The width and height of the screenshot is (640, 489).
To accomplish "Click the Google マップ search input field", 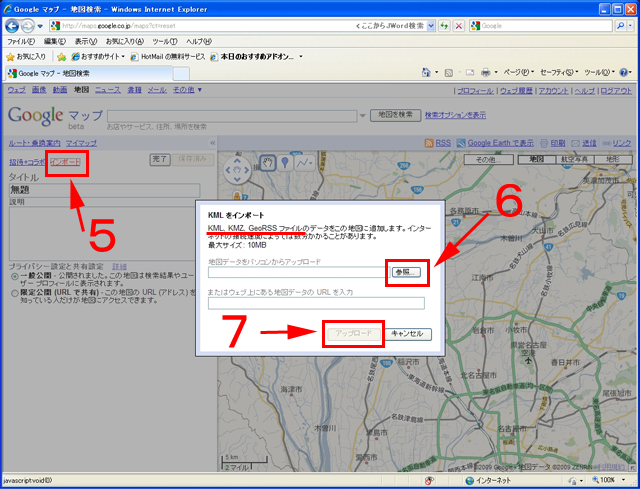I will [232, 116].
